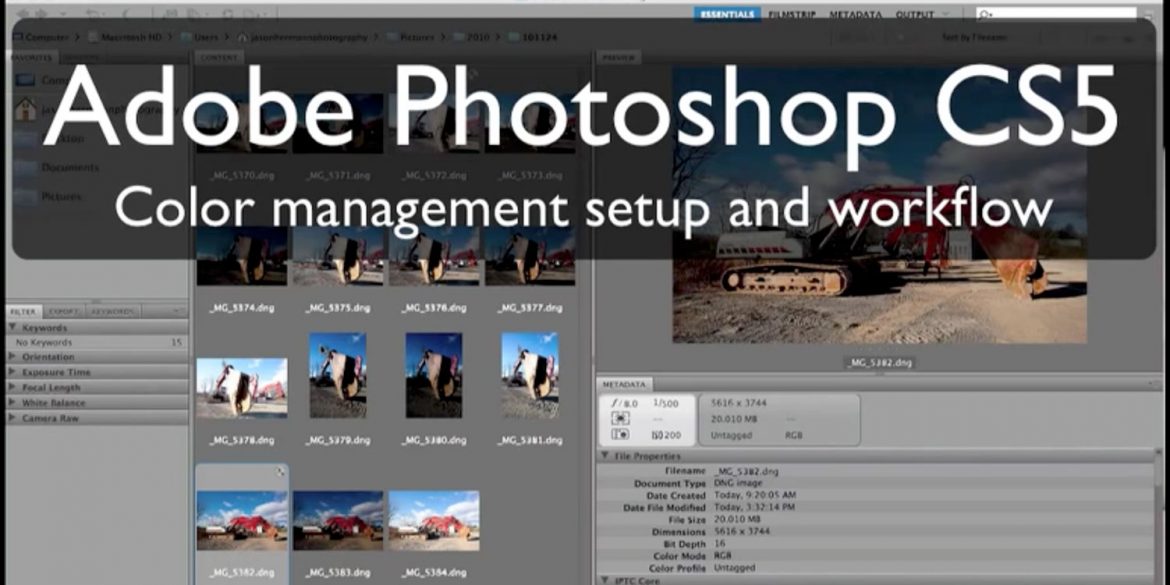Click the settings badge on _MG_5382 thumbnail
Image resolution: width=1170 pixels, height=585 pixels.
point(281,472)
